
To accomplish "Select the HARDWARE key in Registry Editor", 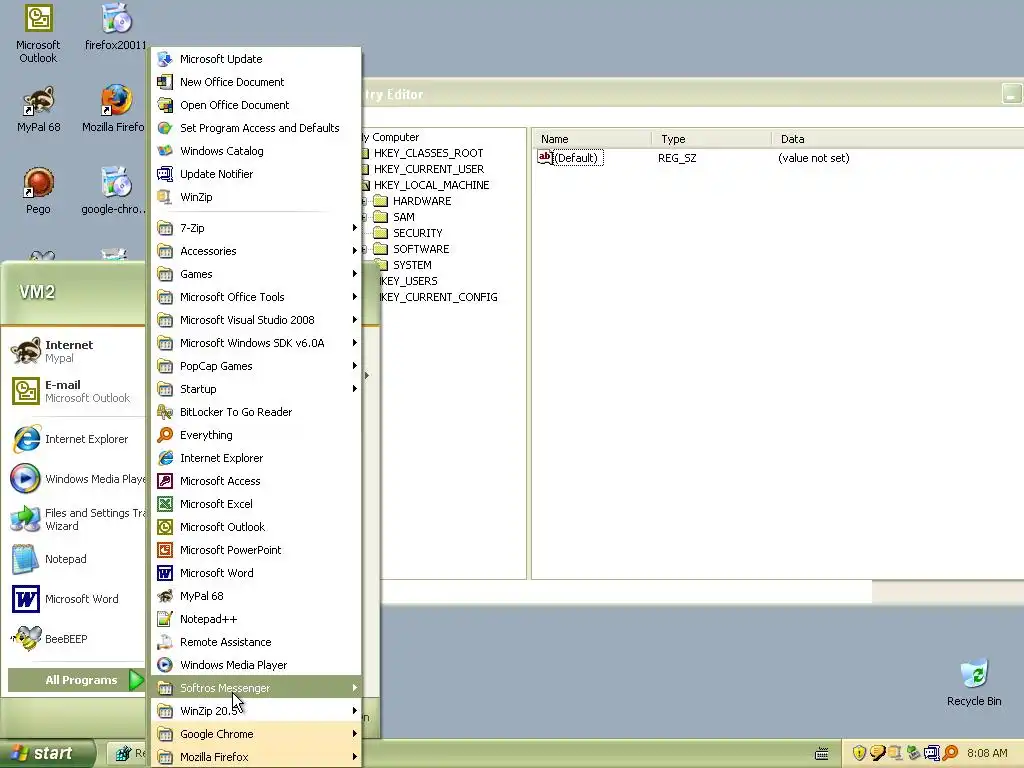I will 422,201.
